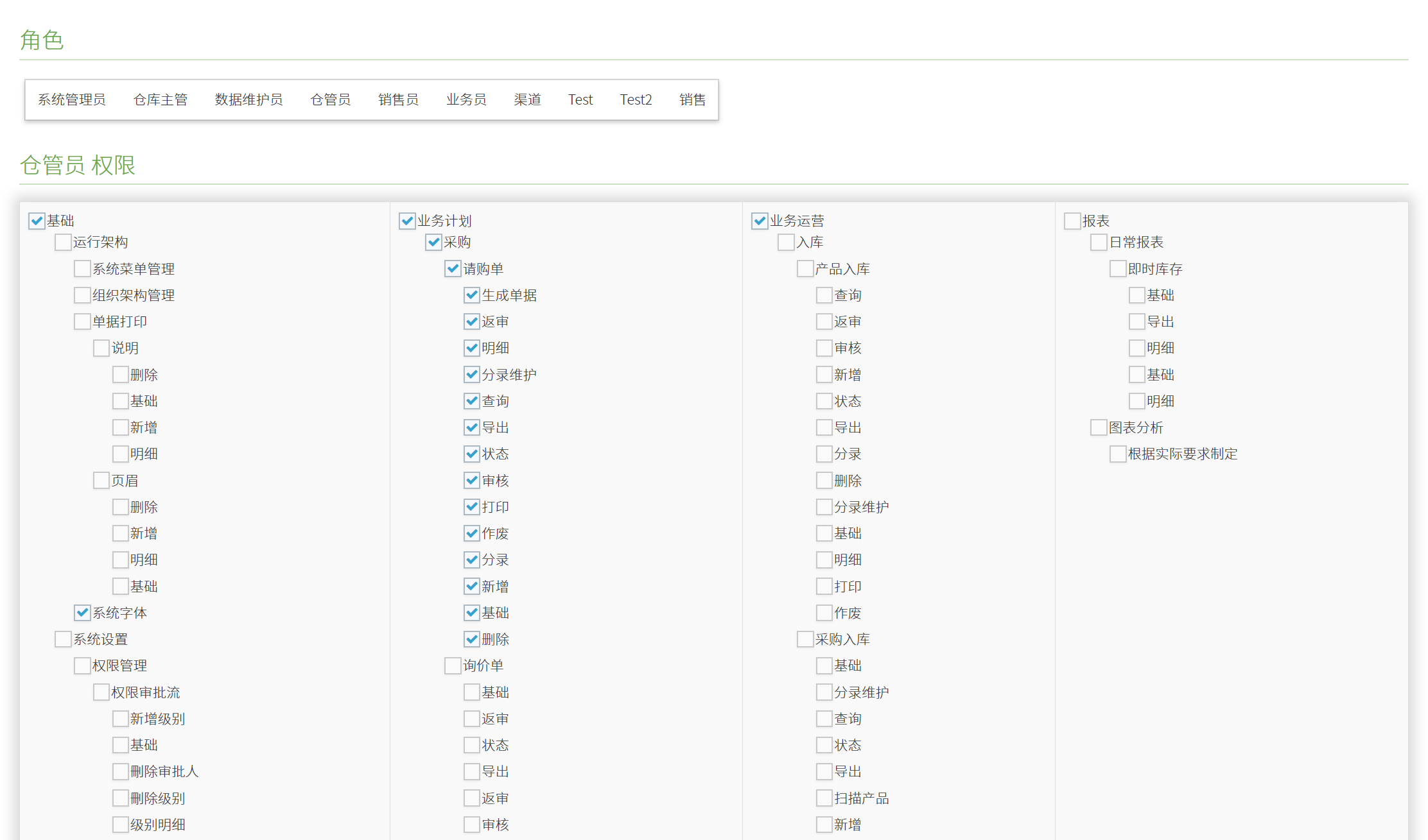1428x840 pixels.
Task: Untick the 作废 checkbox under 请购单
Action: [x=473, y=533]
